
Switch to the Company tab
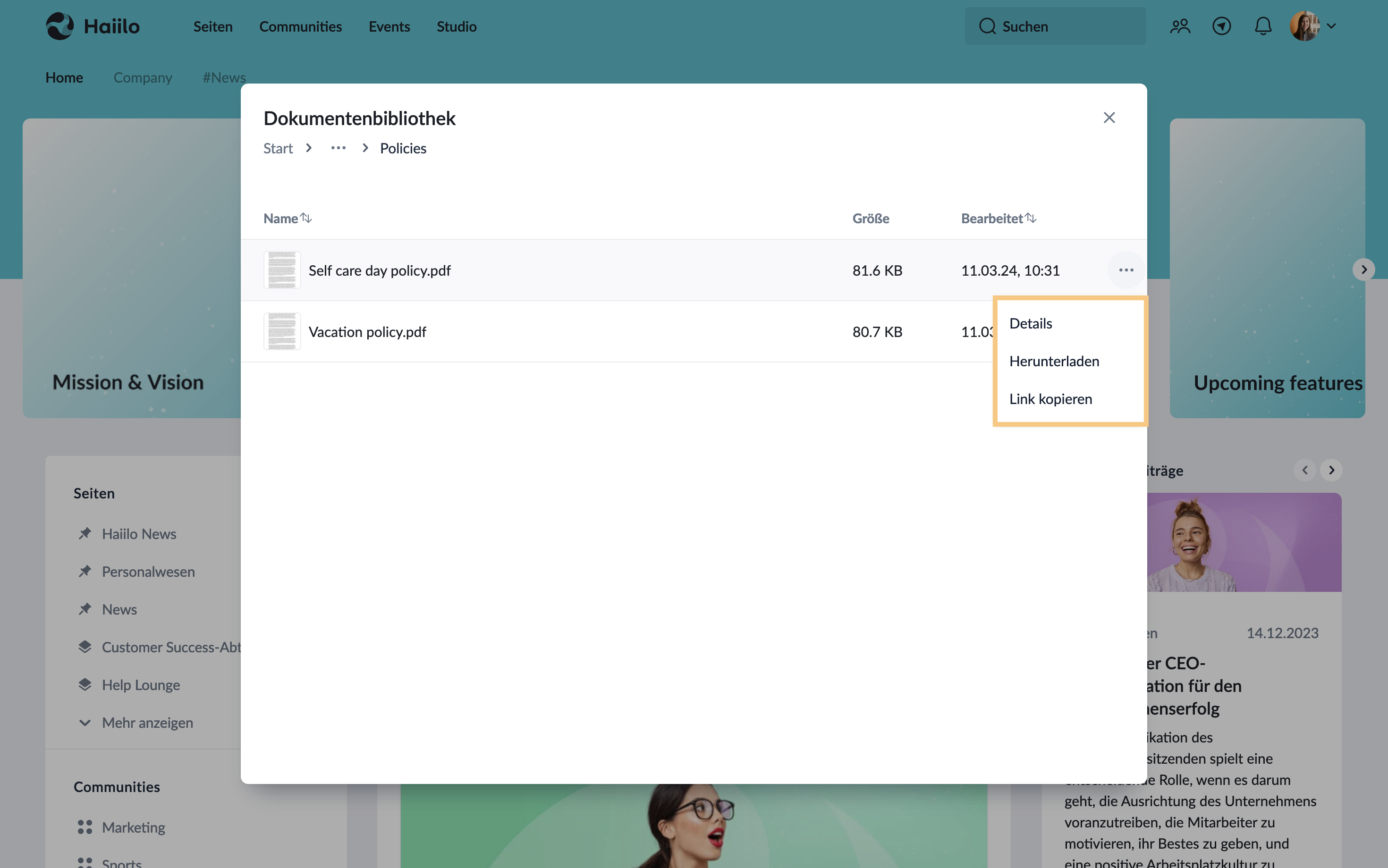[x=143, y=77]
